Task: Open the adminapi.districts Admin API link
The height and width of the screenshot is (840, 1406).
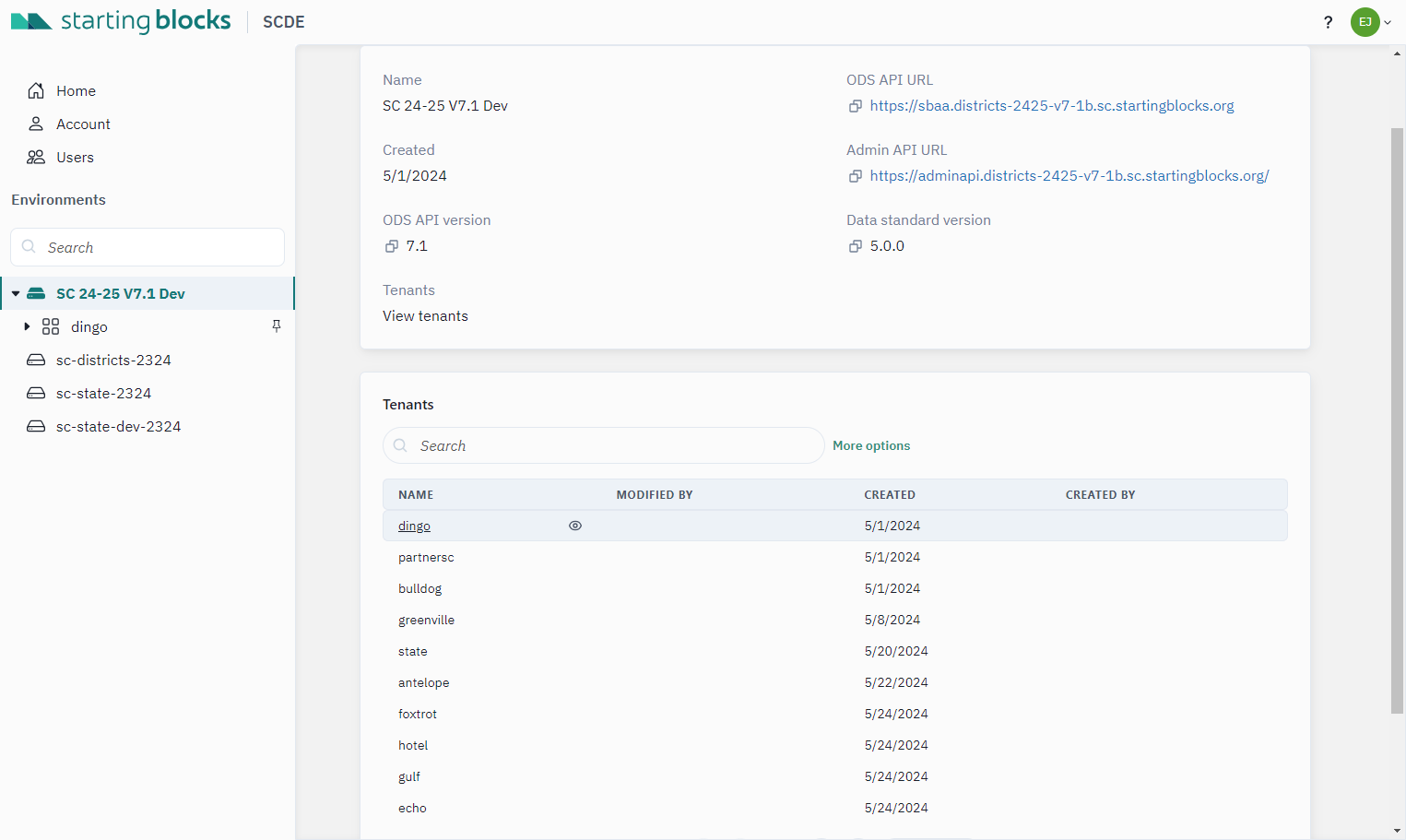Action: pos(1069,176)
